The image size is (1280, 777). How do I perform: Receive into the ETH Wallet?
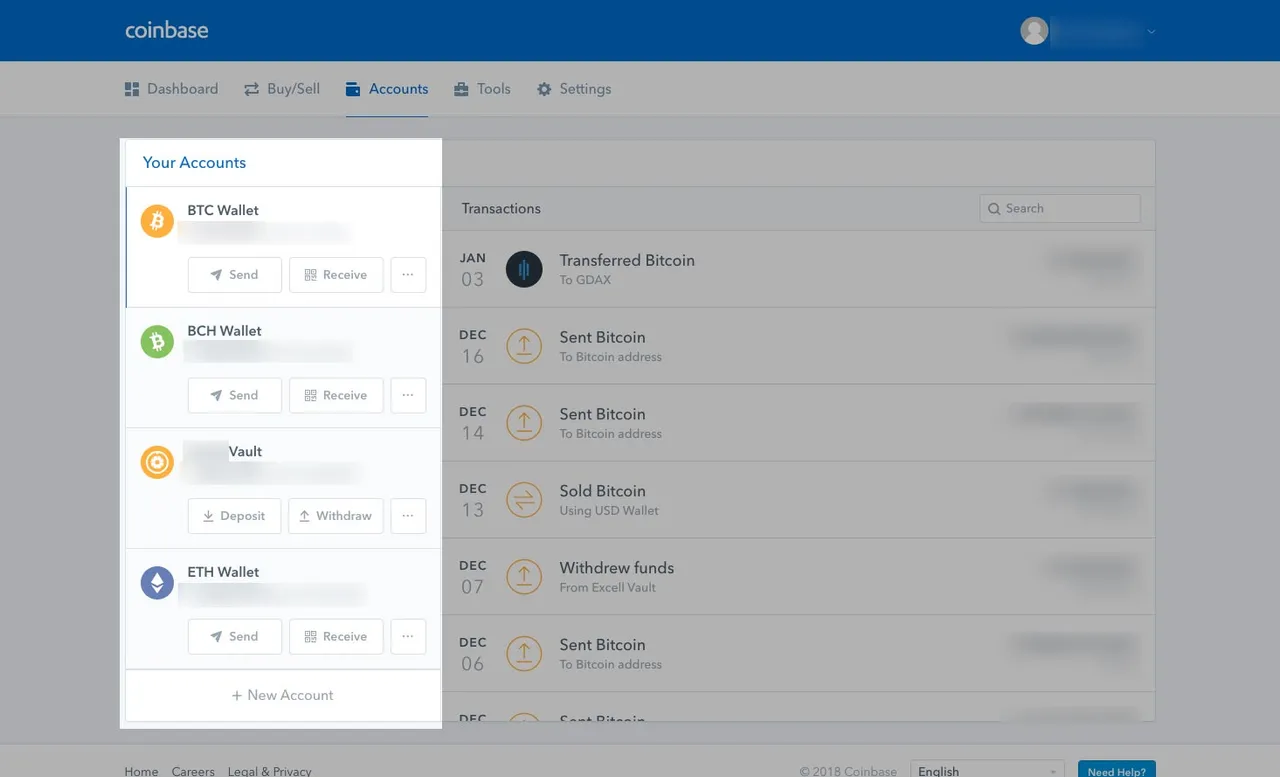point(336,637)
